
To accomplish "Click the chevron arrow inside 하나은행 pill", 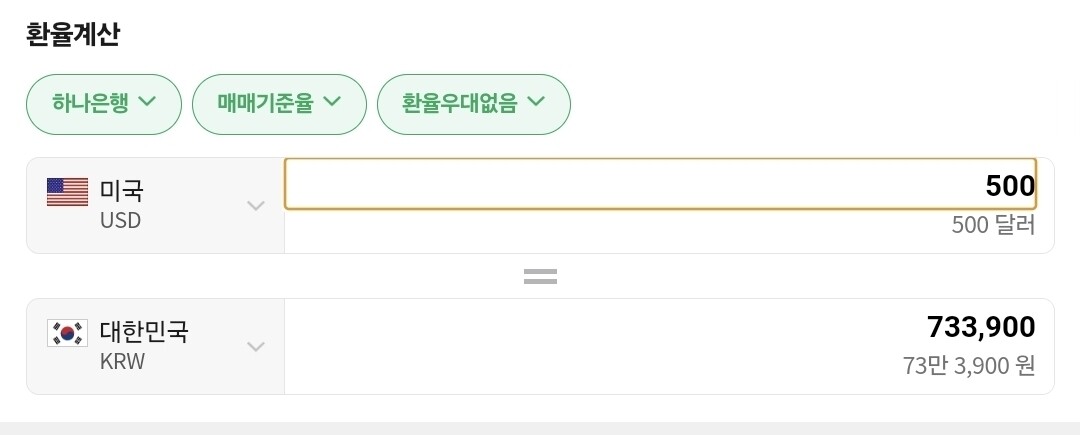I will [147, 102].
